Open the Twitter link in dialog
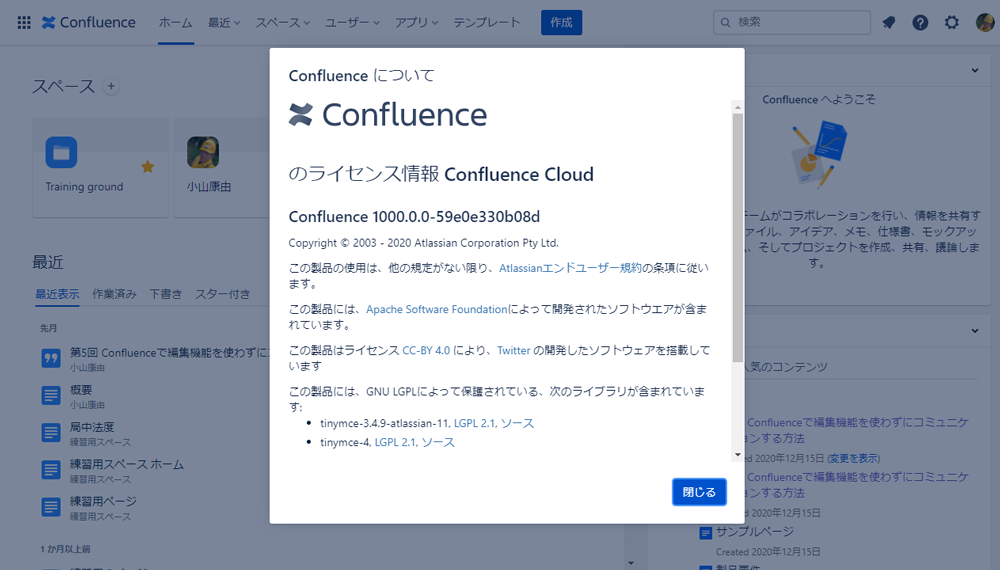Viewport: 1000px width, 570px height. (513, 350)
